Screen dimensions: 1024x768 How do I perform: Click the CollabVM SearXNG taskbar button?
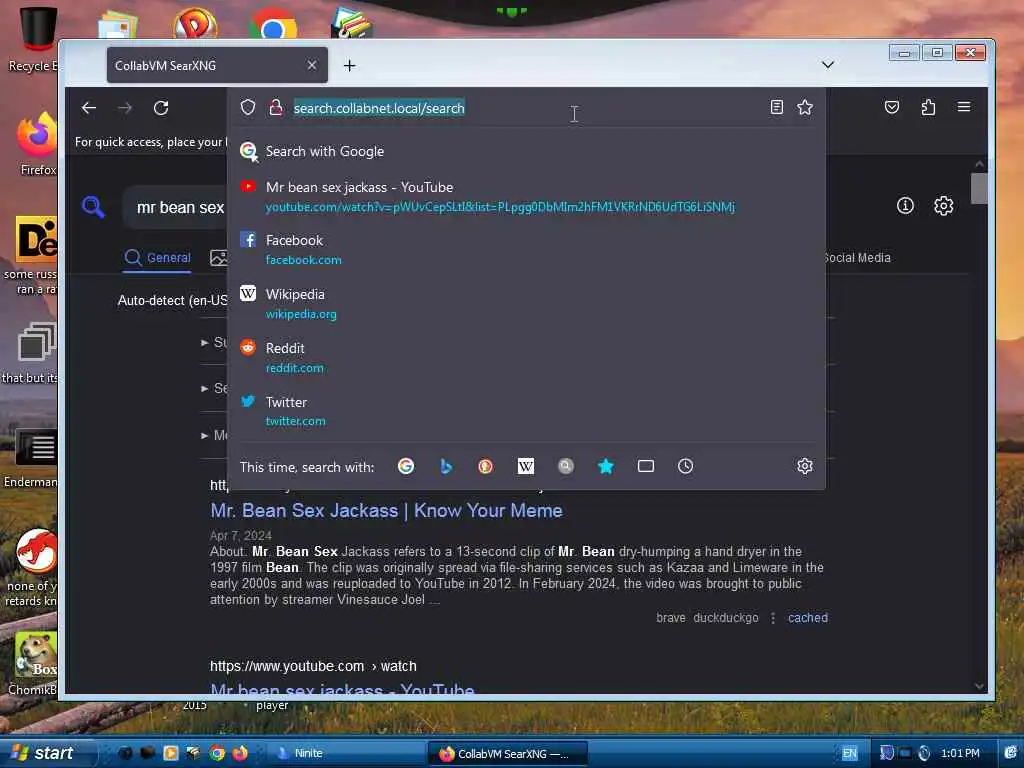pyautogui.click(x=507, y=754)
